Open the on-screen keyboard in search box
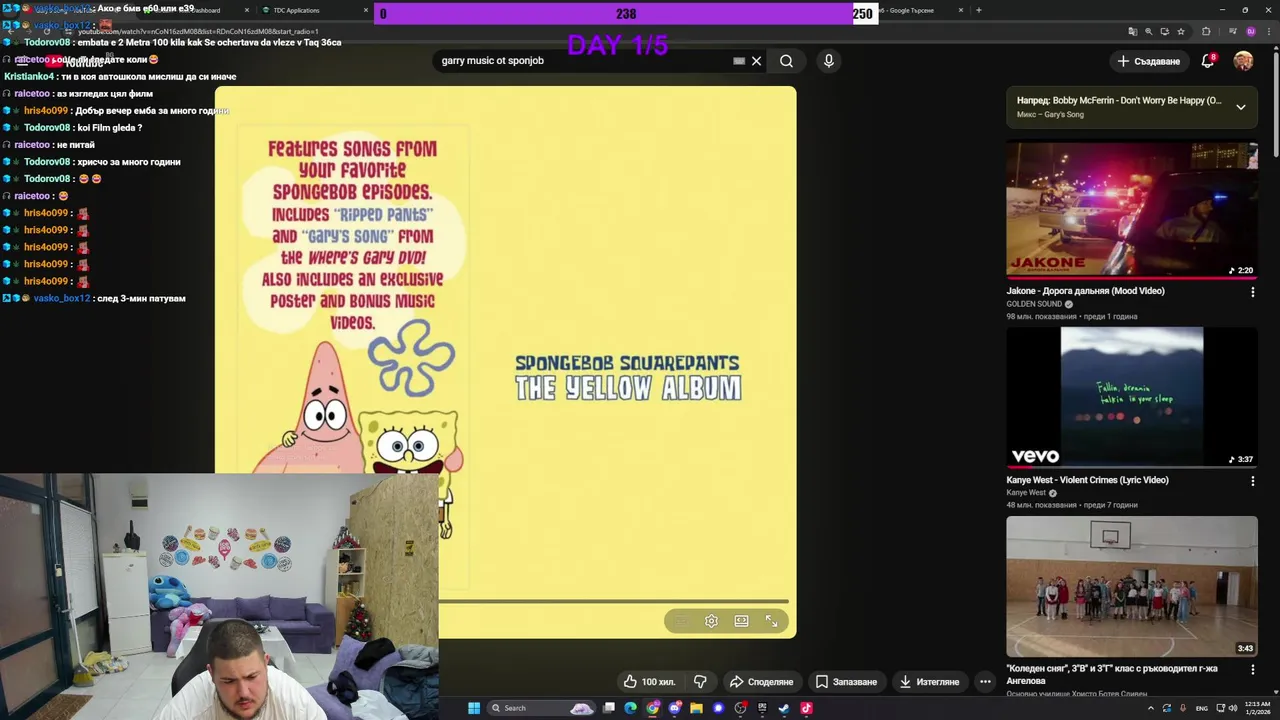 [x=739, y=61]
